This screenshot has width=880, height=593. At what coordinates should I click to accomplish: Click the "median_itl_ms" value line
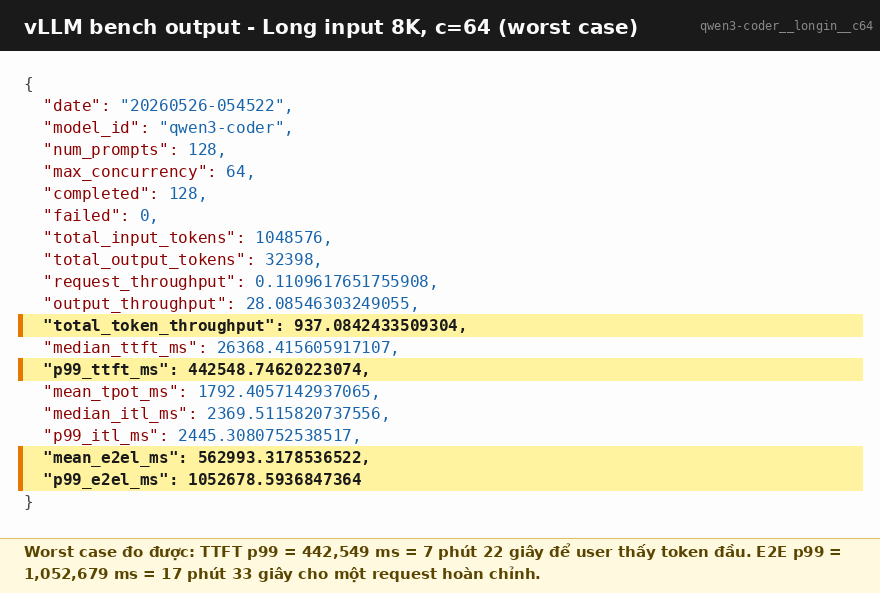click(216, 413)
